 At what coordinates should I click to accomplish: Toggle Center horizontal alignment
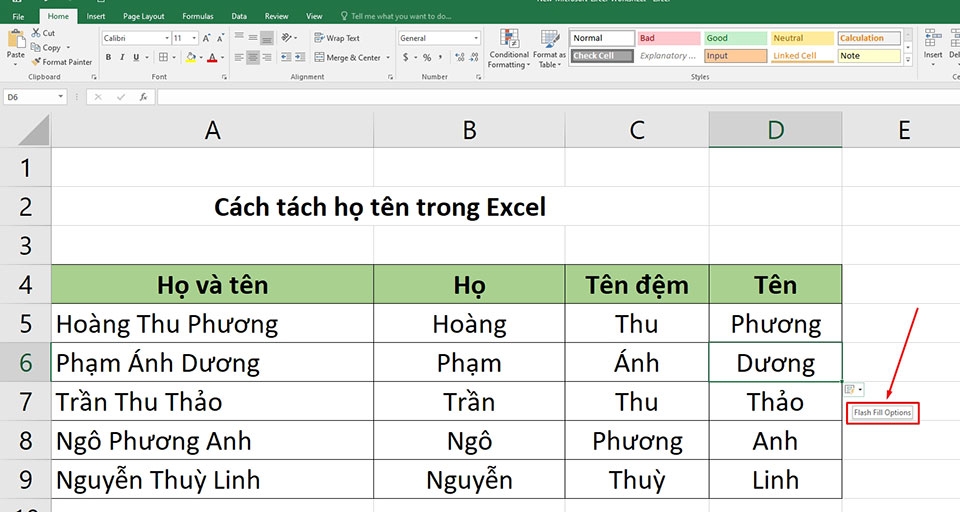(253, 57)
